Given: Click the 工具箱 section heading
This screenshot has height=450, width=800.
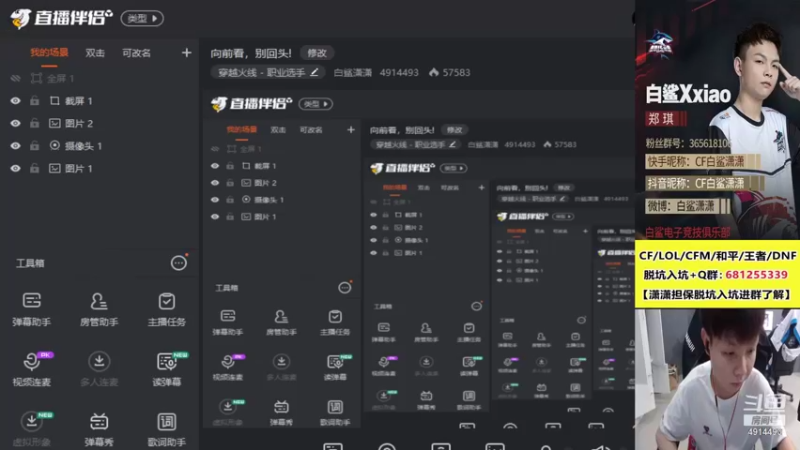Looking at the screenshot, I should [x=30, y=263].
